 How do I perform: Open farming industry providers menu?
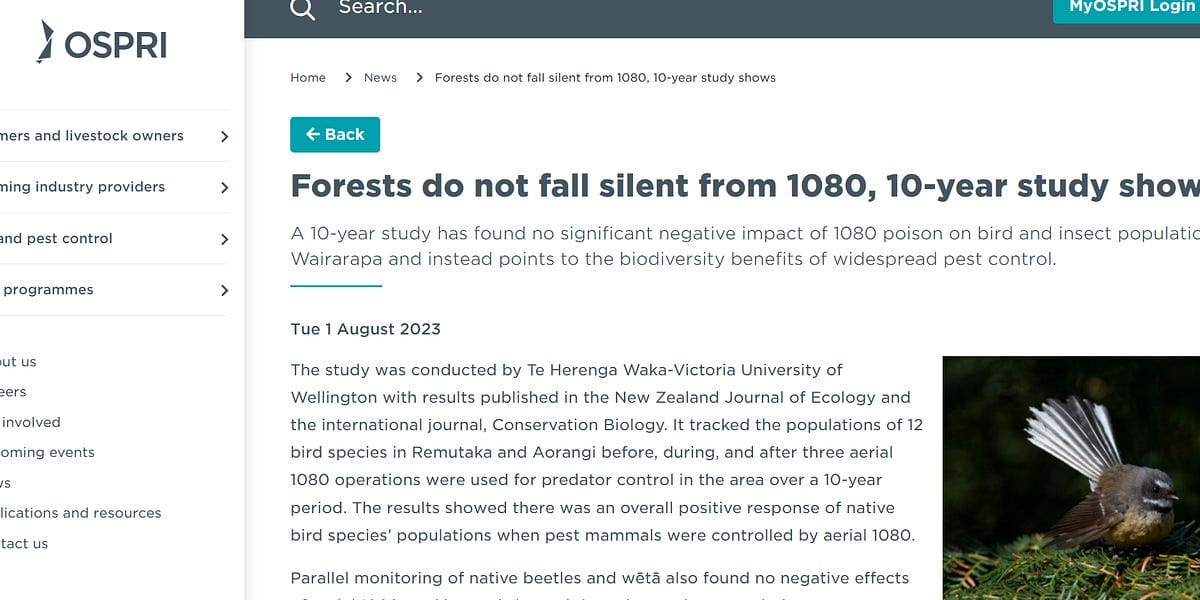coord(82,187)
